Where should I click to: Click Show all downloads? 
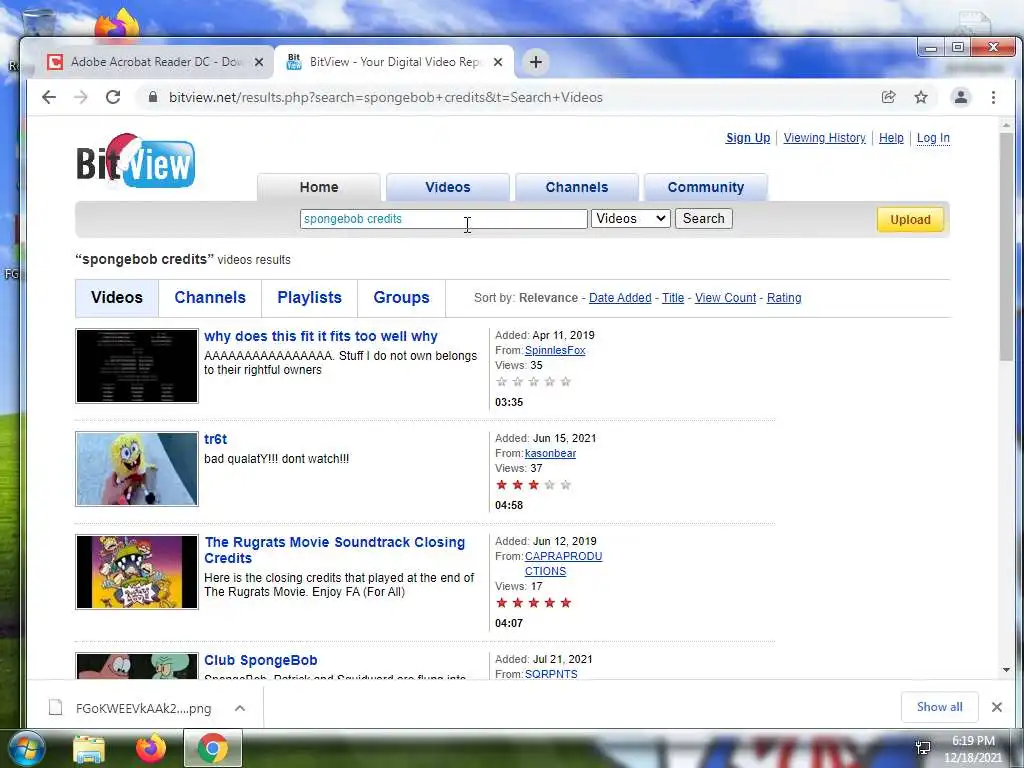pyautogui.click(x=939, y=707)
